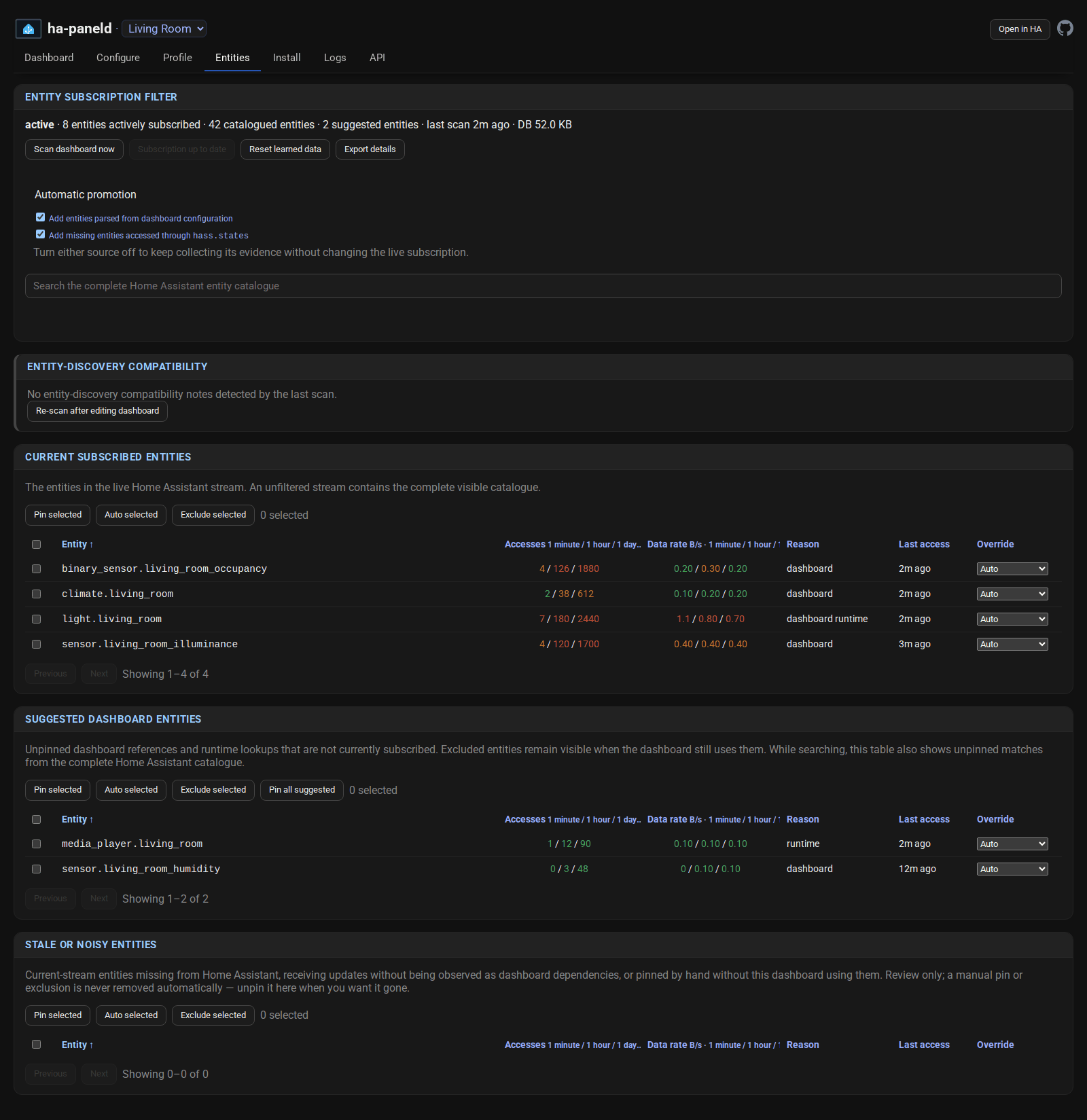
Task: Check light.living_room row checkbox
Action: coord(37,619)
